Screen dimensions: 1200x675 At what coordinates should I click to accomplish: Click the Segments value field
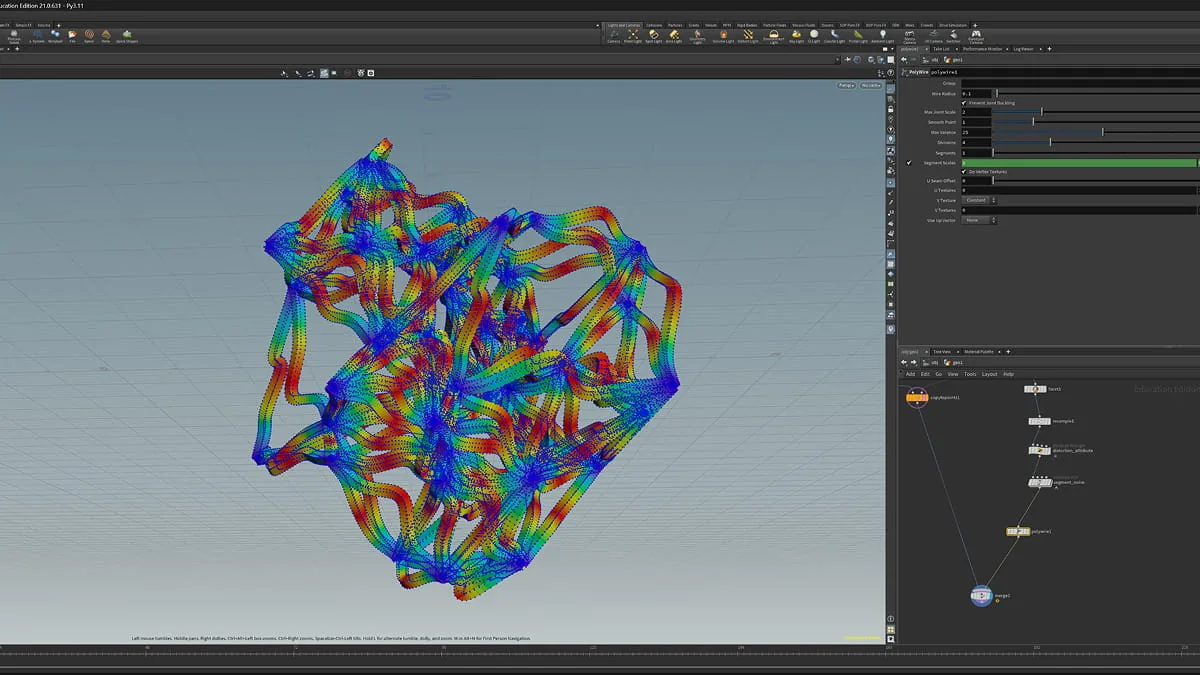pyautogui.click(x=977, y=152)
